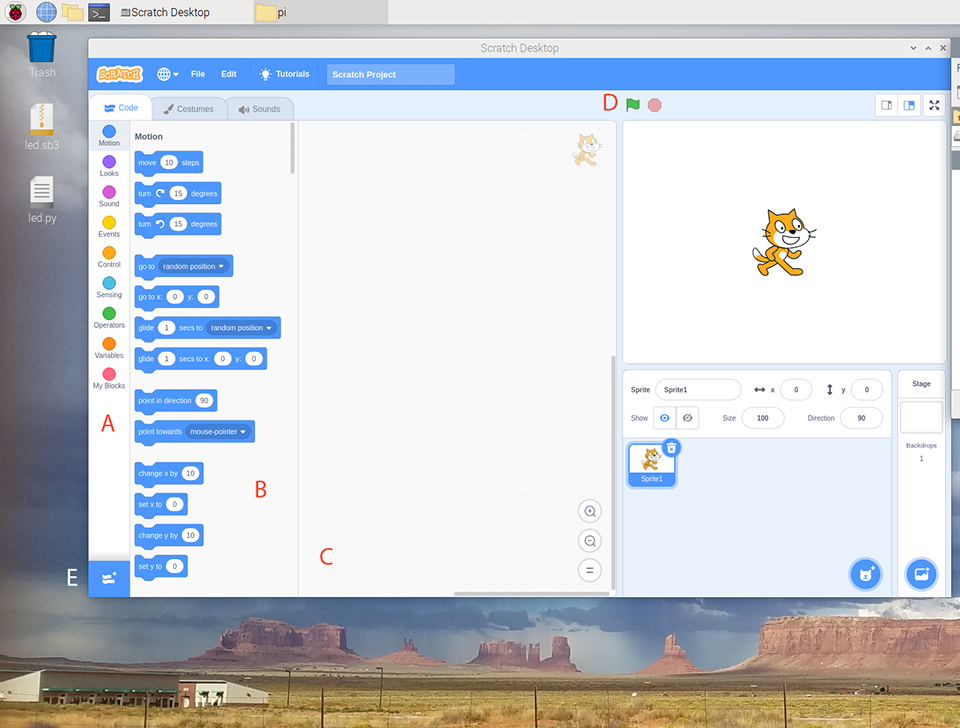Viewport: 960px width, 728px height.
Task: Select the Trash desktop icon
Action: (x=42, y=55)
